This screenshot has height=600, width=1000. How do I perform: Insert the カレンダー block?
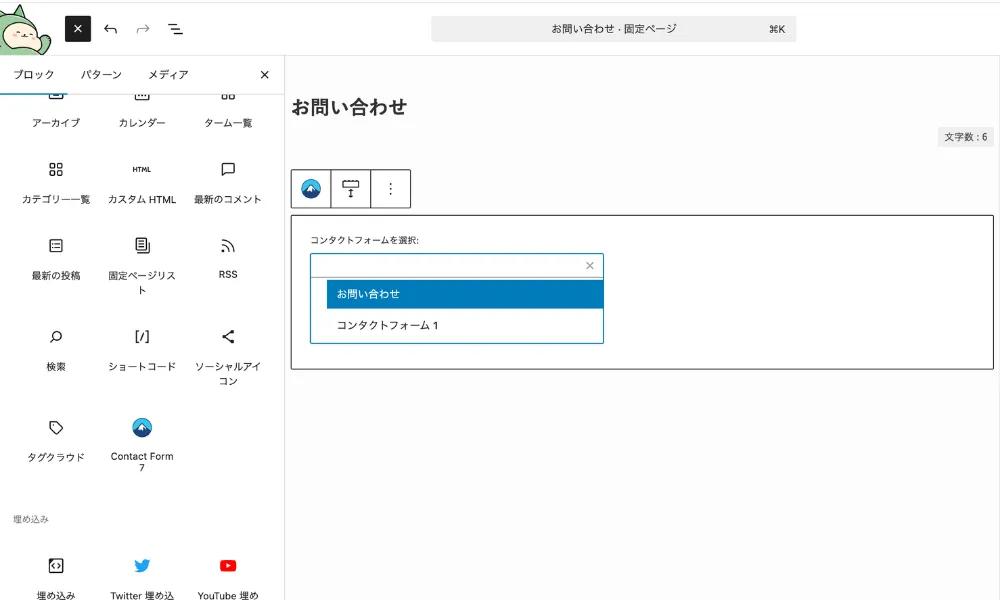[x=141, y=95]
